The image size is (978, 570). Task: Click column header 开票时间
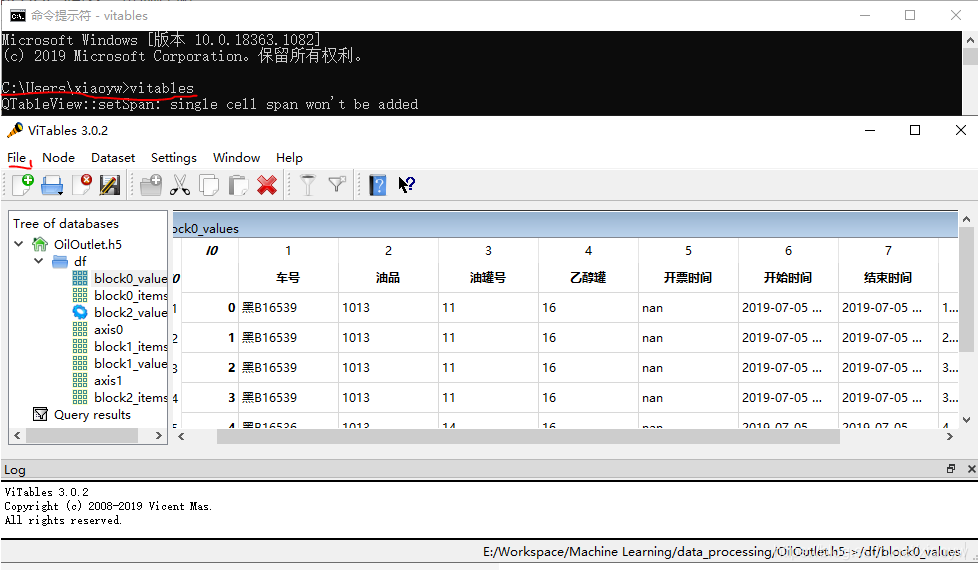pyautogui.click(x=688, y=278)
